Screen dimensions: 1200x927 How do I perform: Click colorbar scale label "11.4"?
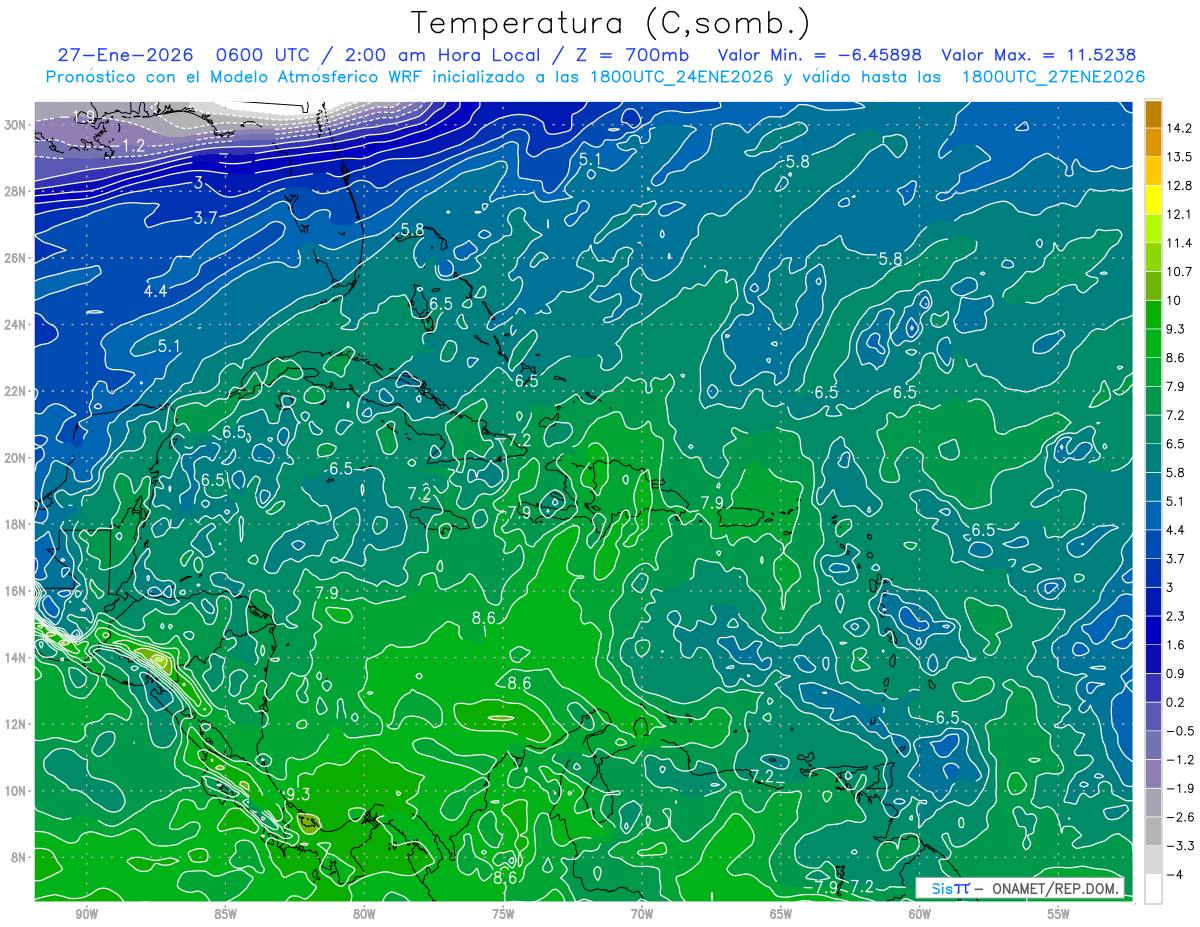pos(1179,243)
